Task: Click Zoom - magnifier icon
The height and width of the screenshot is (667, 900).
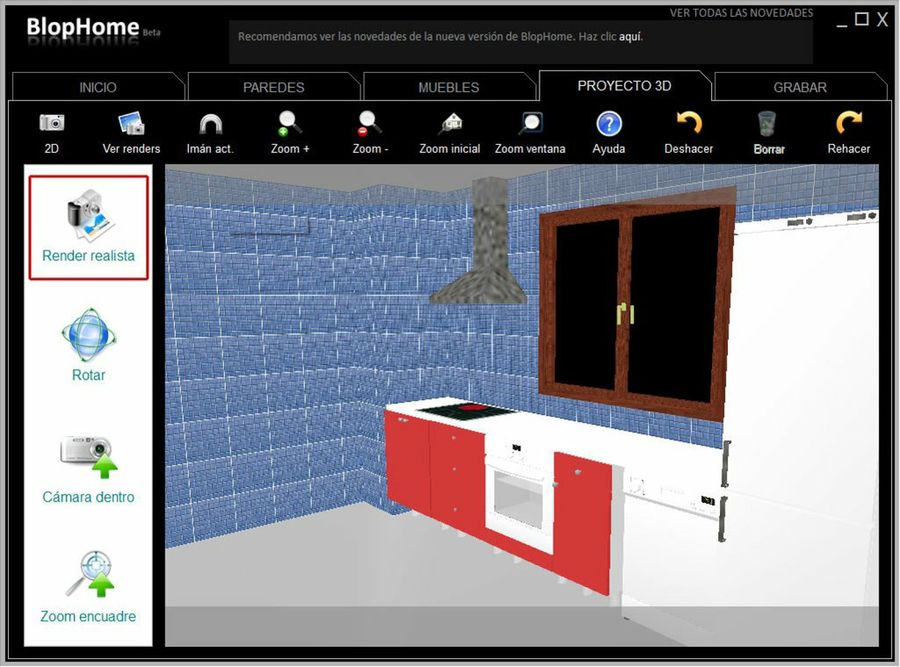Action: click(x=369, y=124)
